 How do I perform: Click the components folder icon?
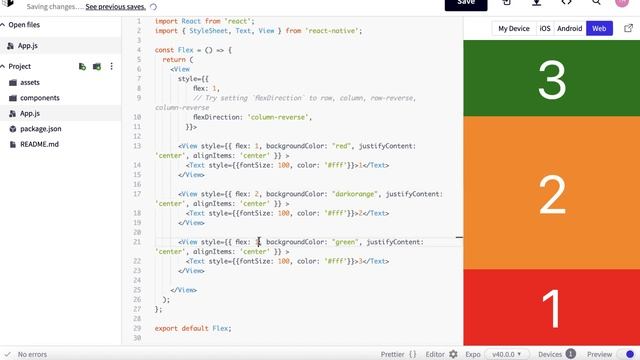13,98
